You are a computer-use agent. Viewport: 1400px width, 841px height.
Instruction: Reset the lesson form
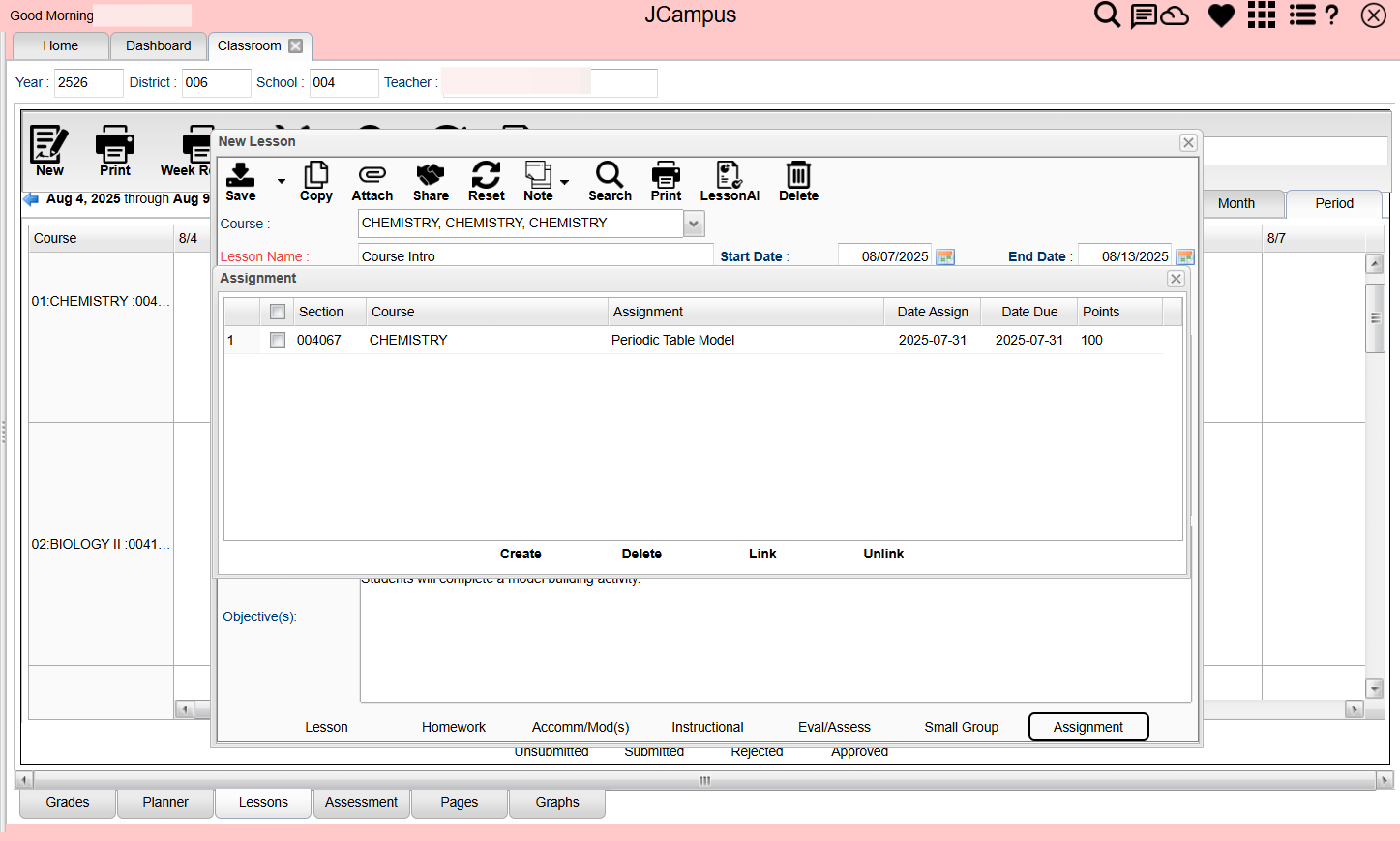pos(487,181)
